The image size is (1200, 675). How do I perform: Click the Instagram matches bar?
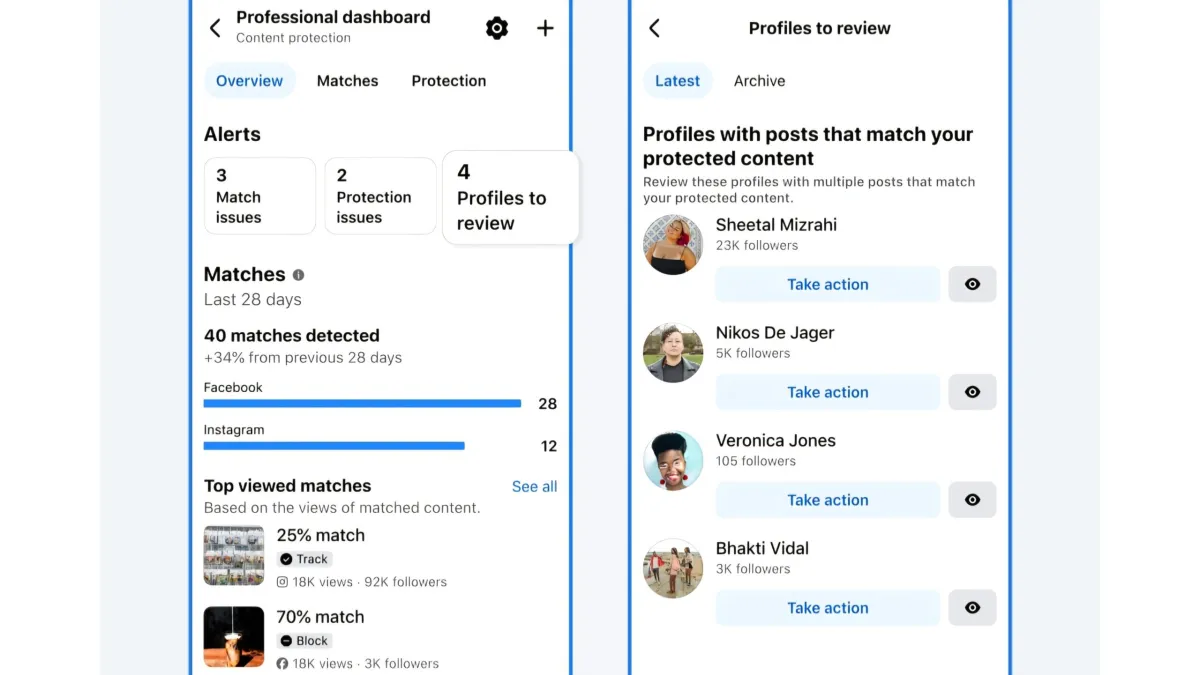pos(334,446)
